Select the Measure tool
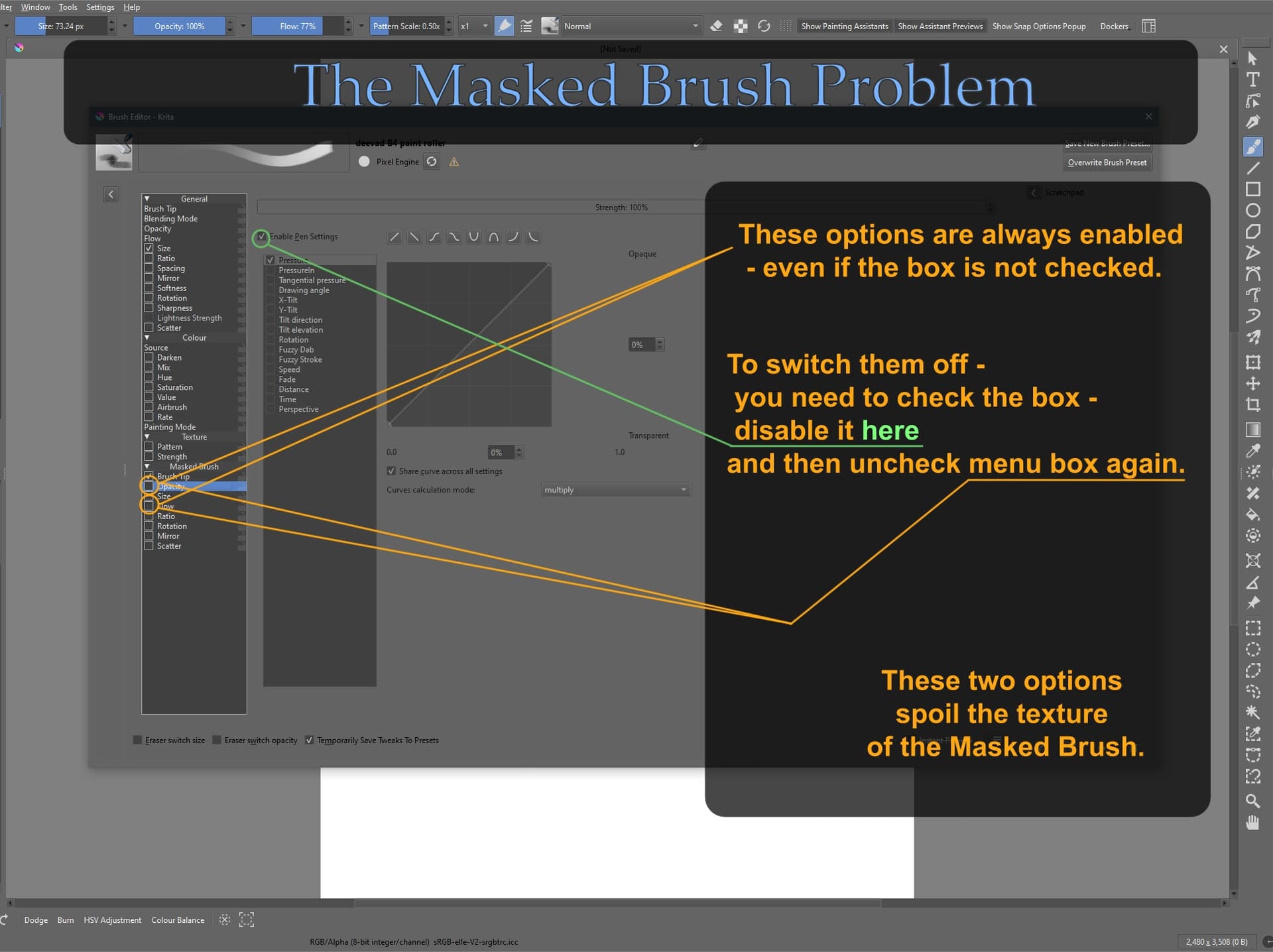 click(x=1252, y=582)
